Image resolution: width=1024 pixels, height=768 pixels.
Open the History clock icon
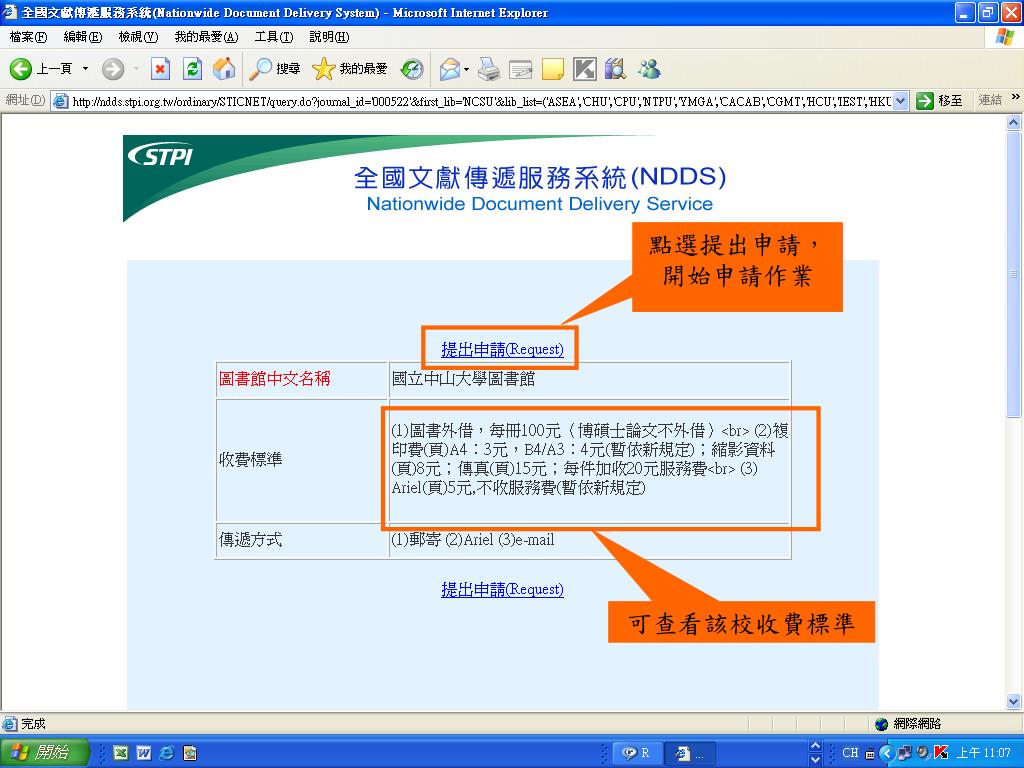click(x=412, y=69)
